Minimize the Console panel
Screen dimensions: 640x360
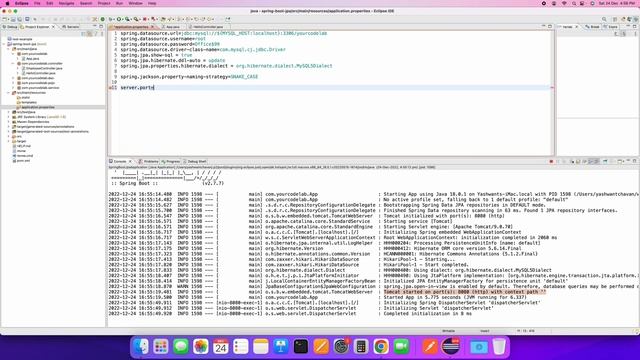click(629, 161)
